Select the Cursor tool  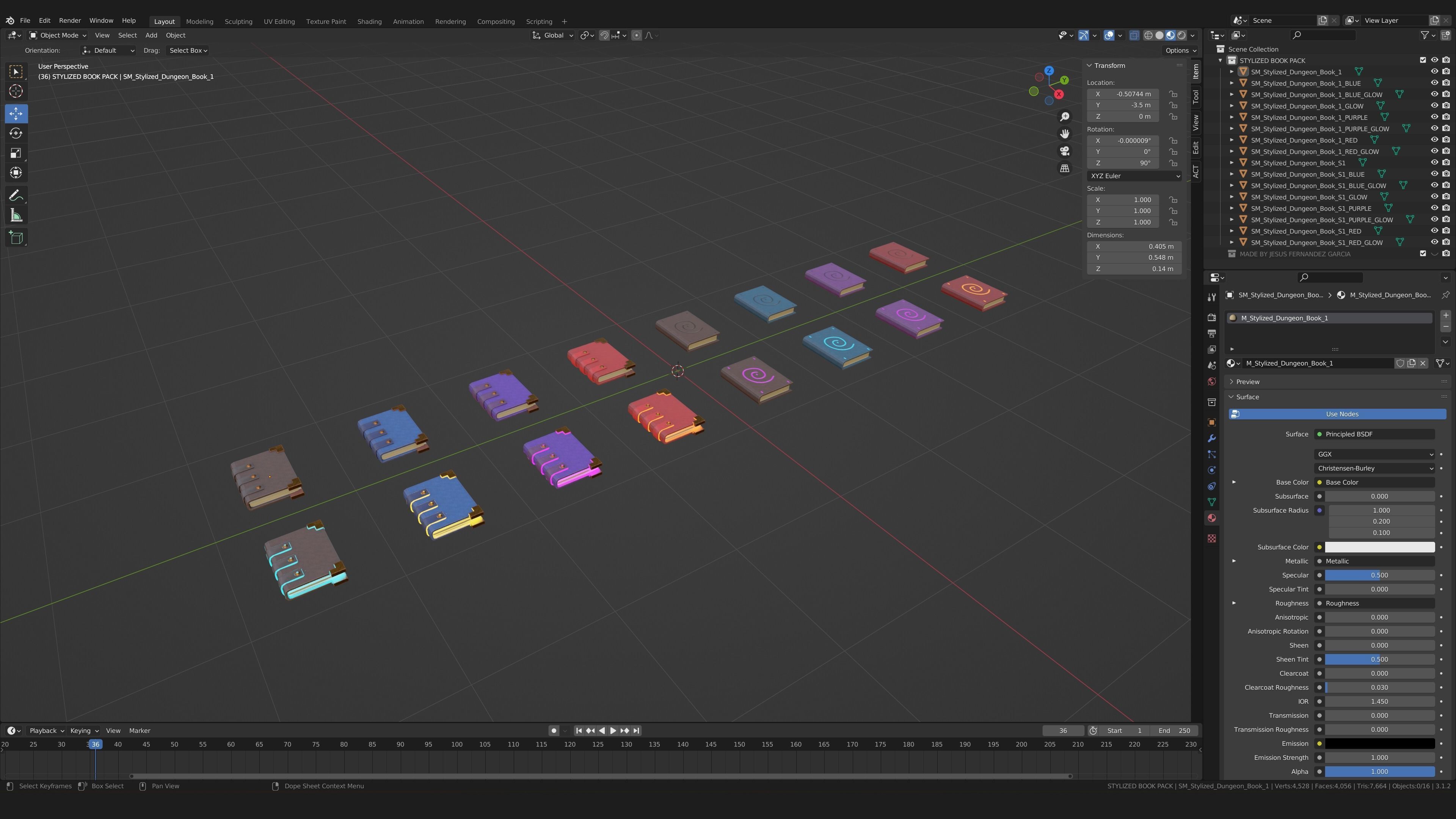[x=16, y=91]
